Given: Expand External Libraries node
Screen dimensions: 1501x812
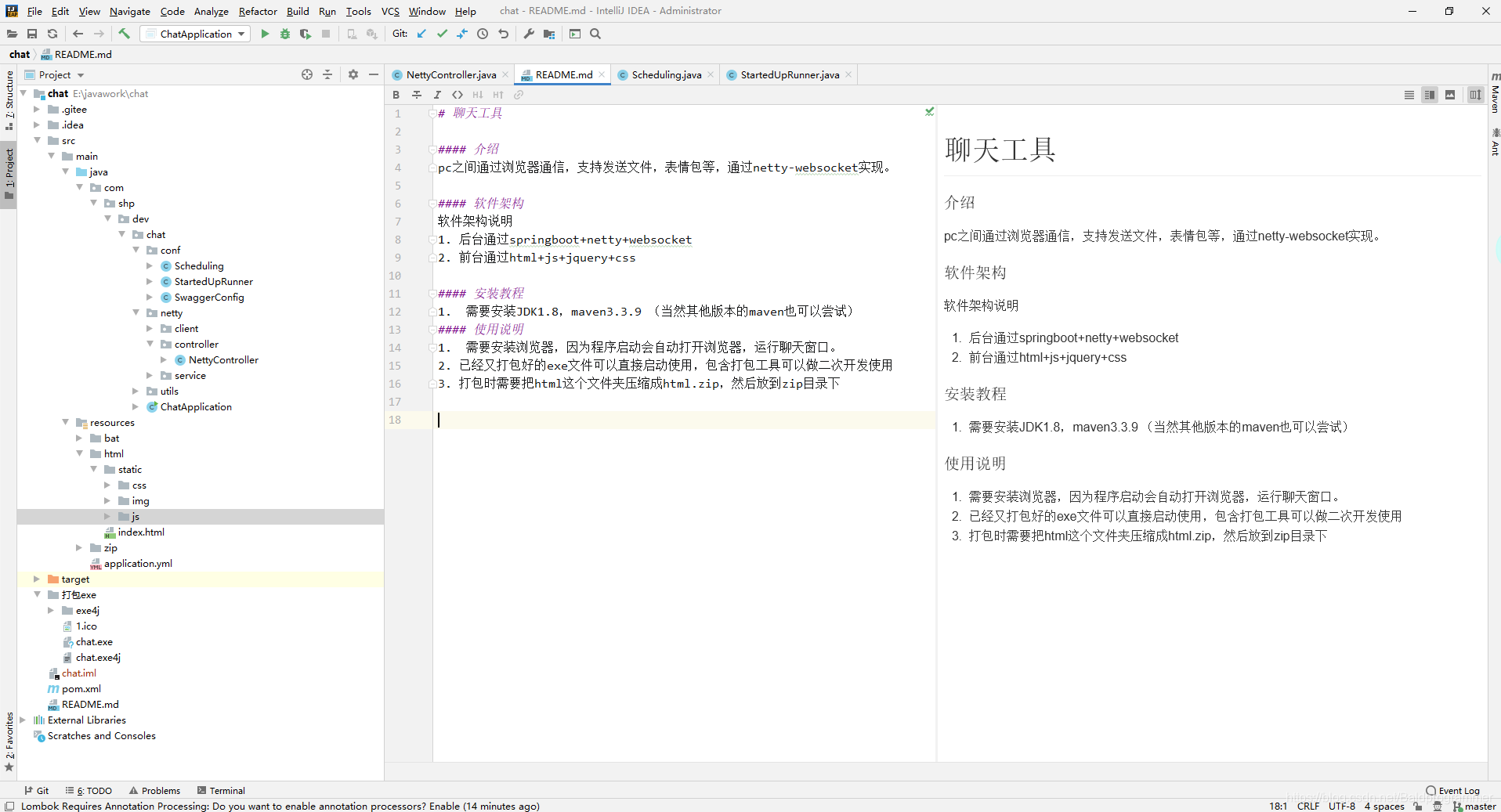Looking at the screenshot, I should (x=23, y=720).
